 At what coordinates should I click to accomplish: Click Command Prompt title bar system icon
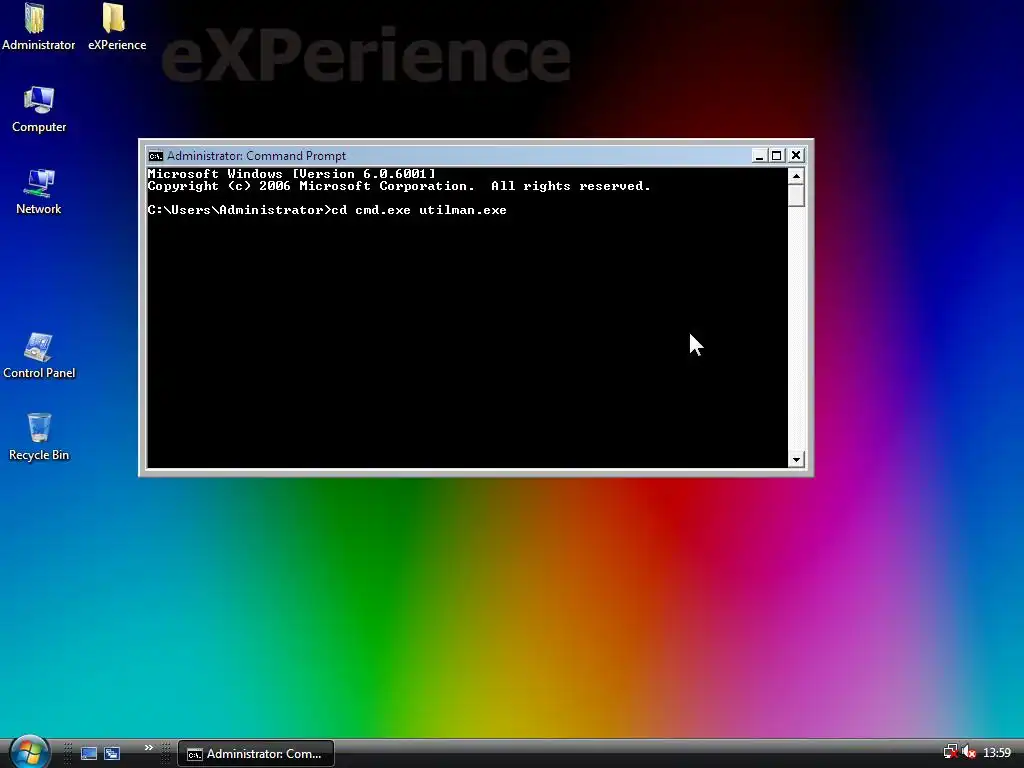click(155, 155)
